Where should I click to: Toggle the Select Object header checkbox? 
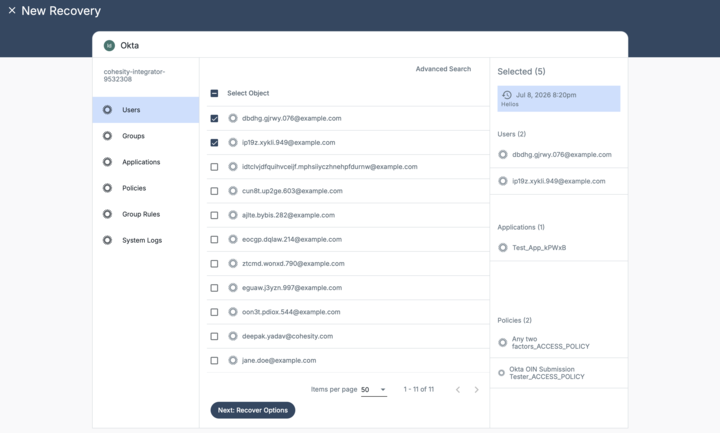point(214,93)
